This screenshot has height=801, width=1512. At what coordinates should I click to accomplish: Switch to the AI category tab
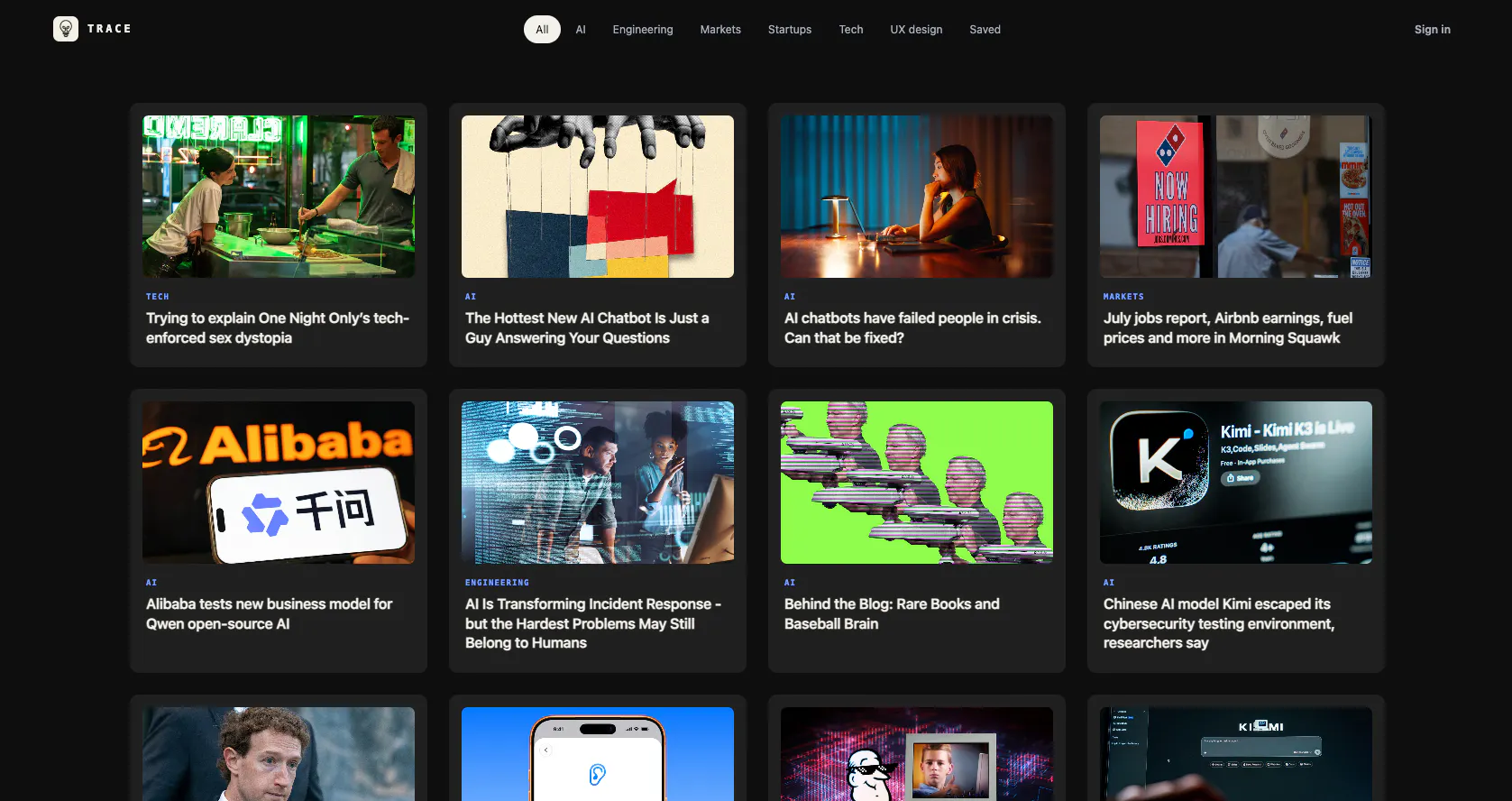[581, 30]
